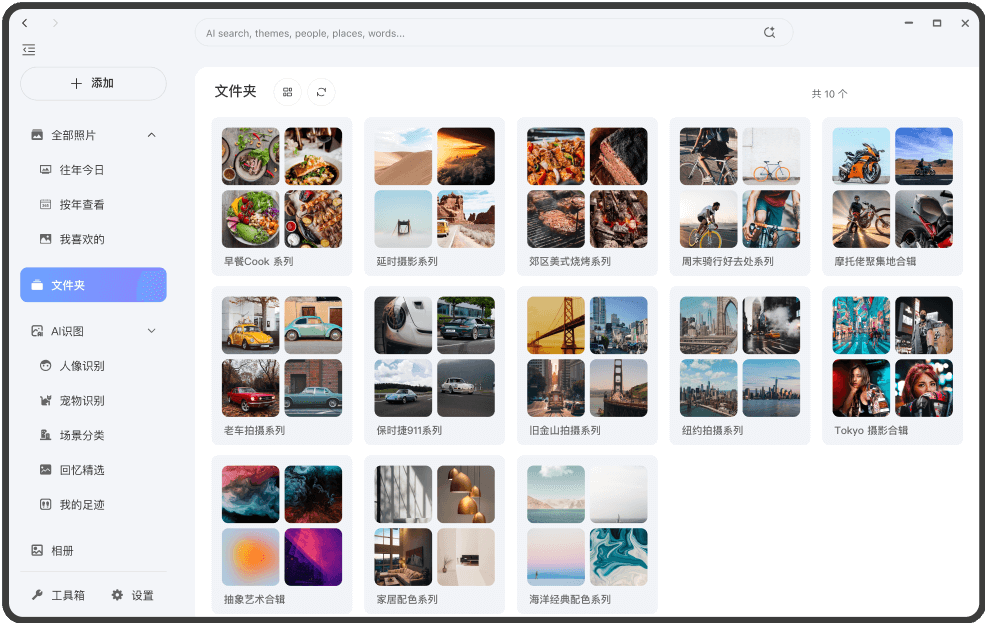985x623 pixels.
Task: Open 设置 gear icon
Action: [x=117, y=595]
